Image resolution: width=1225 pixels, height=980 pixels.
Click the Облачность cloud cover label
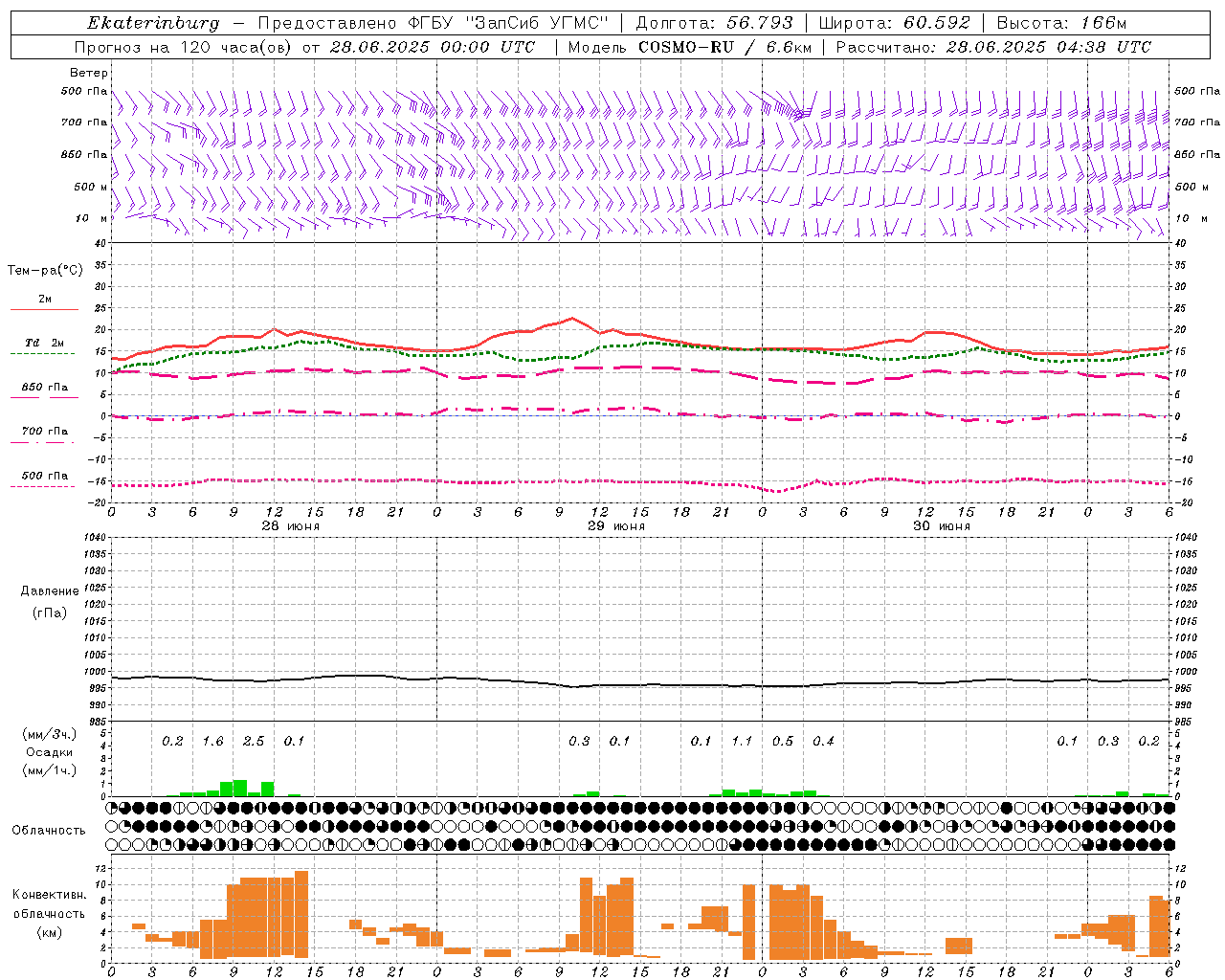(x=49, y=830)
